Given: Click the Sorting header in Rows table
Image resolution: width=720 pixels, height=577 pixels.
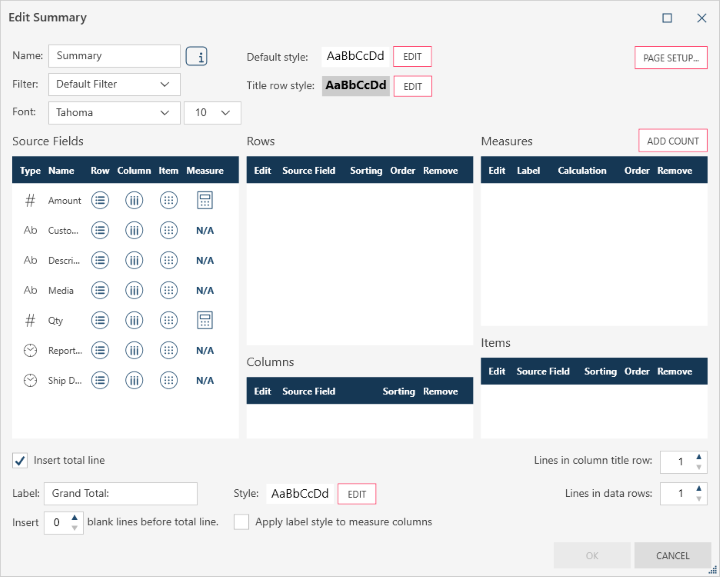Looking at the screenshot, I should pyautogui.click(x=366, y=171).
